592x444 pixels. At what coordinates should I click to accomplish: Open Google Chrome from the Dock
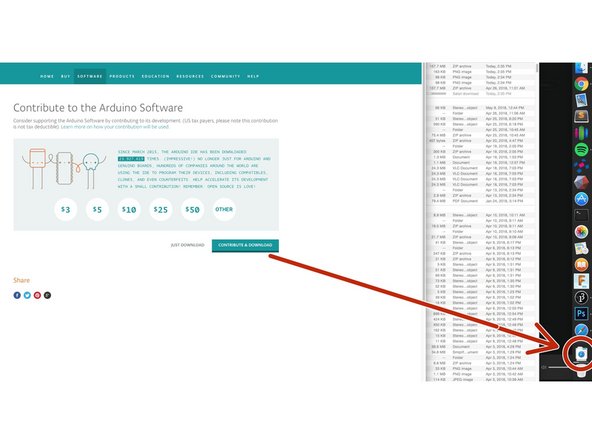[581, 84]
